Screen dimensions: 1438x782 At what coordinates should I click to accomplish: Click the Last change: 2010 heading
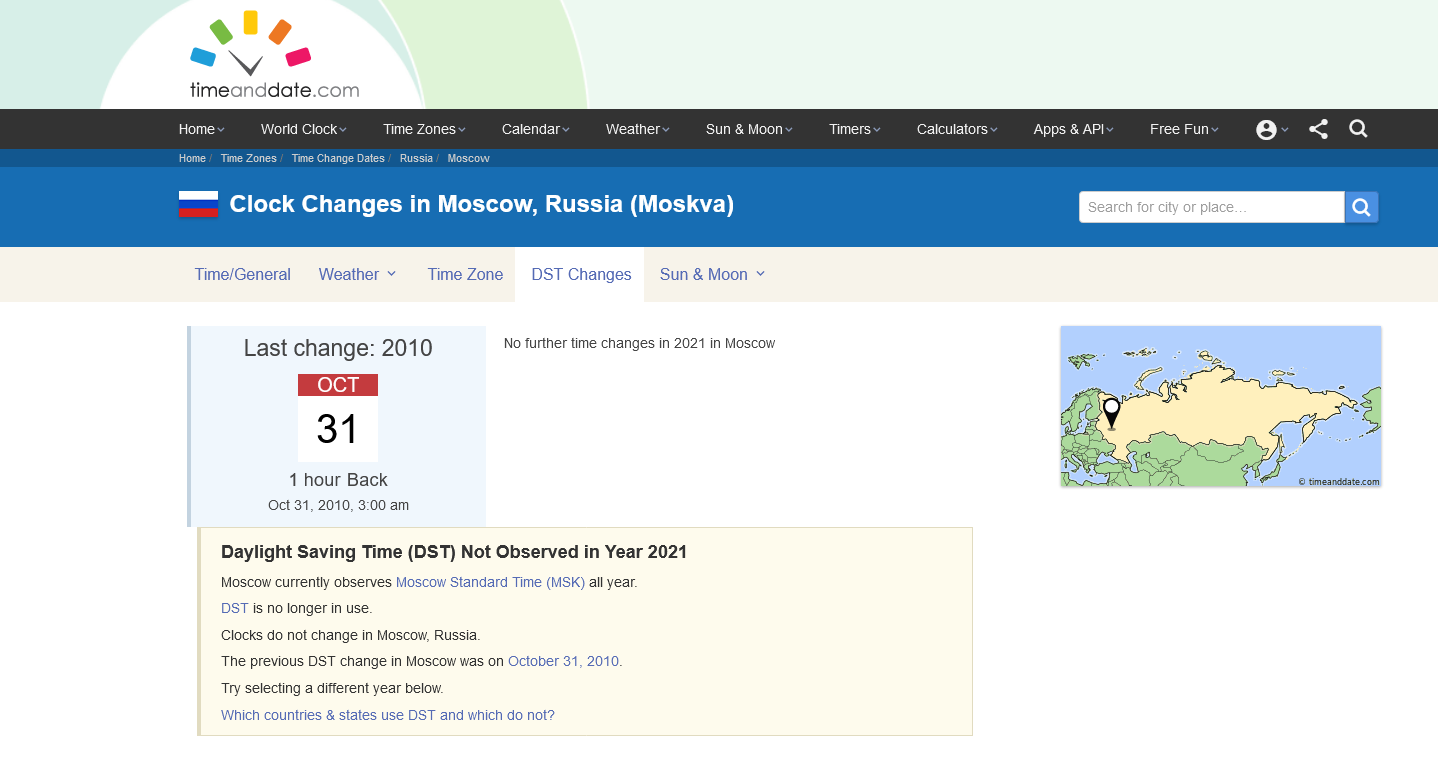(x=338, y=348)
